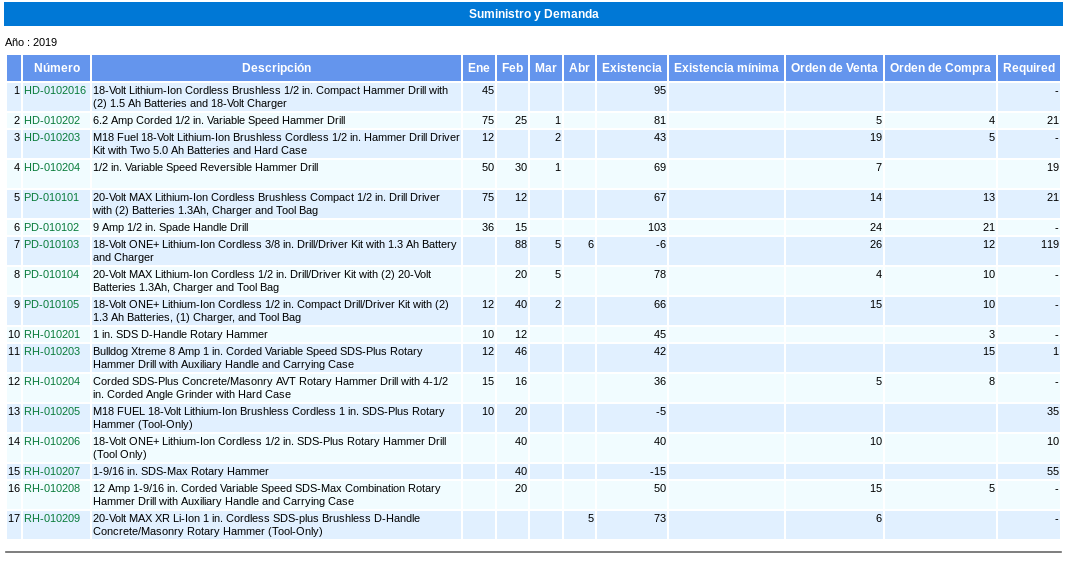The height and width of the screenshot is (562, 1068).
Task: Select description 1-9/16 in. SDS-Max Rotary Hammer
Action: pyautogui.click(x=180, y=471)
